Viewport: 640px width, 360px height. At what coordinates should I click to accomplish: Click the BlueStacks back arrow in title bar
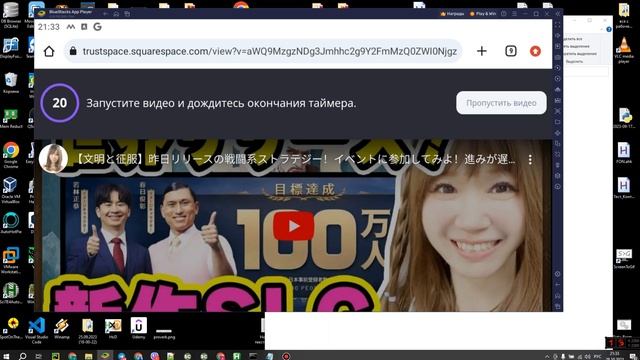point(106,14)
